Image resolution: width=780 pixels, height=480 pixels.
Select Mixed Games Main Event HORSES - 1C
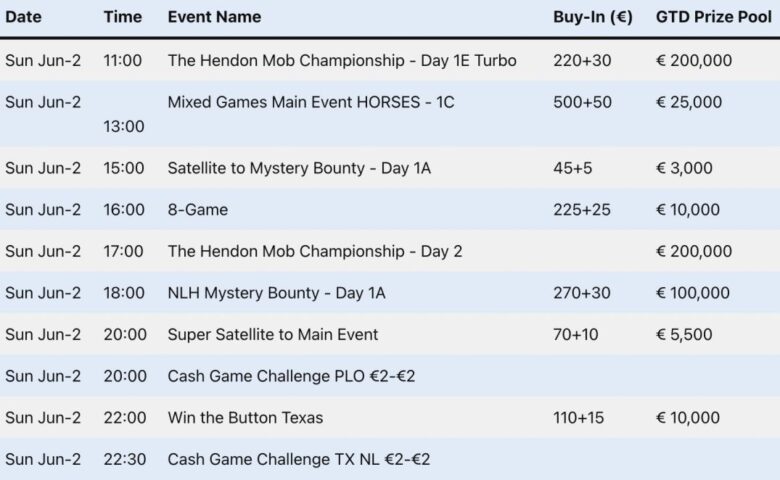[311, 102]
